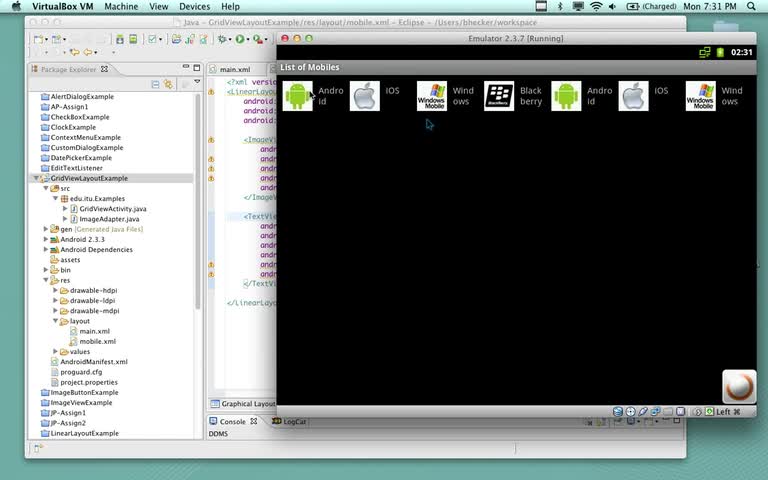The image size is (768, 480).
Task: Collapse the src folder in tree
Action: (46, 188)
